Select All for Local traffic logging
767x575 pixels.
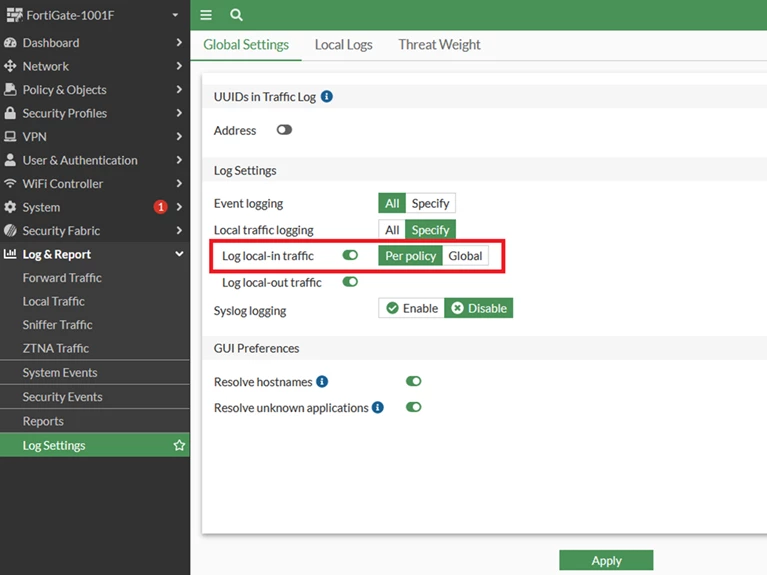pyautogui.click(x=392, y=230)
